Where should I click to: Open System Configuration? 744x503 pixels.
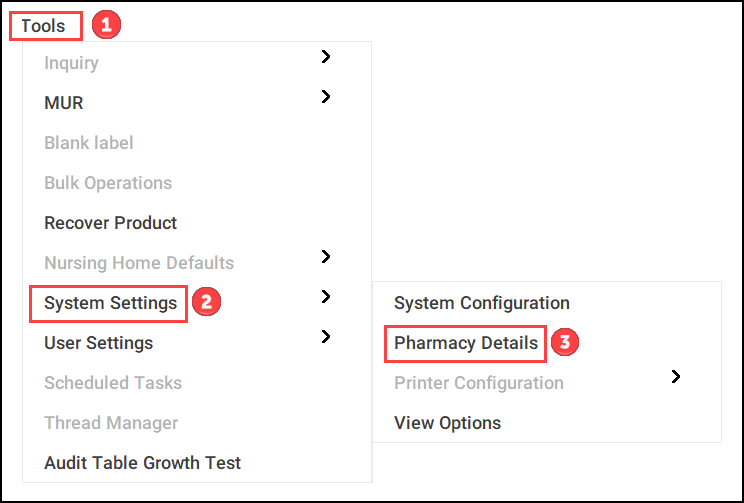[481, 303]
